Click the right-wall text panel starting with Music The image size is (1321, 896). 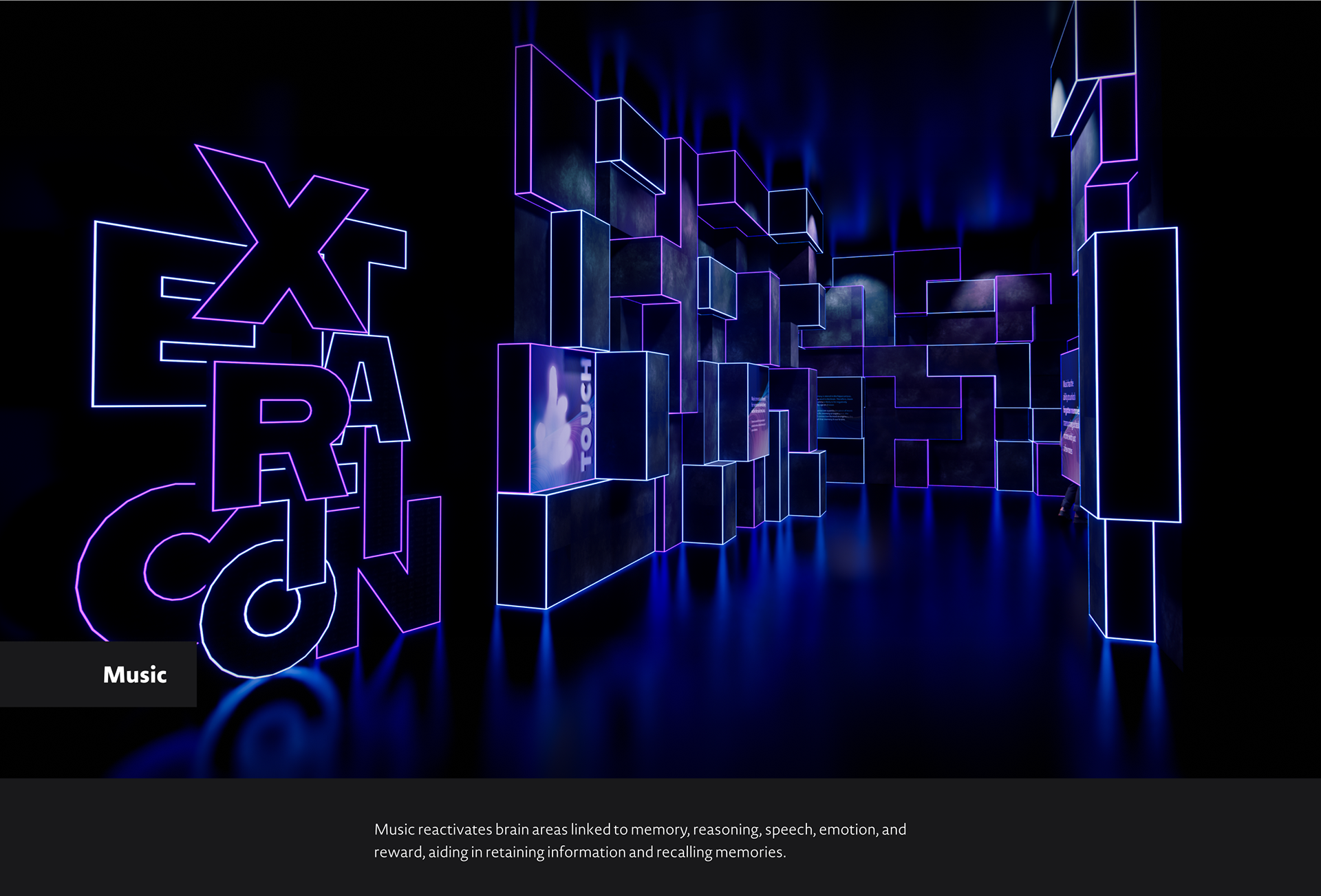click(1068, 416)
